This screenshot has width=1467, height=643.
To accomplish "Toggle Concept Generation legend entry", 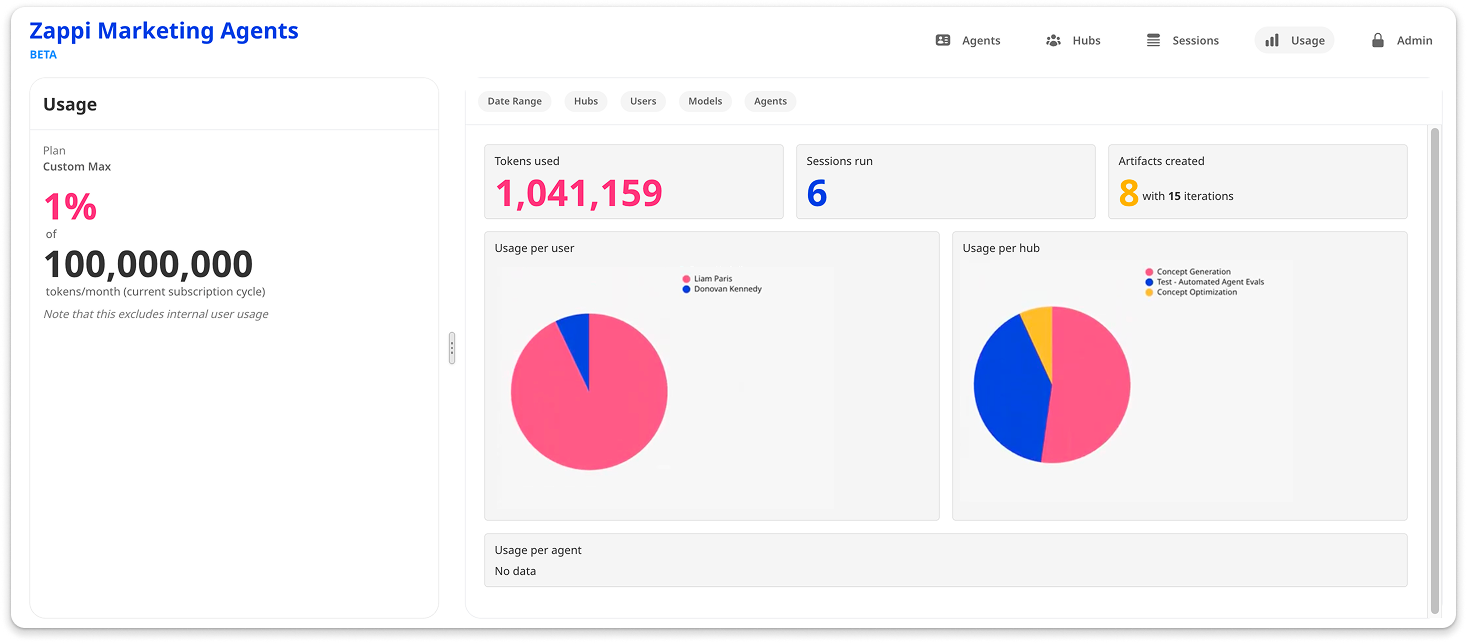I will [1188, 272].
